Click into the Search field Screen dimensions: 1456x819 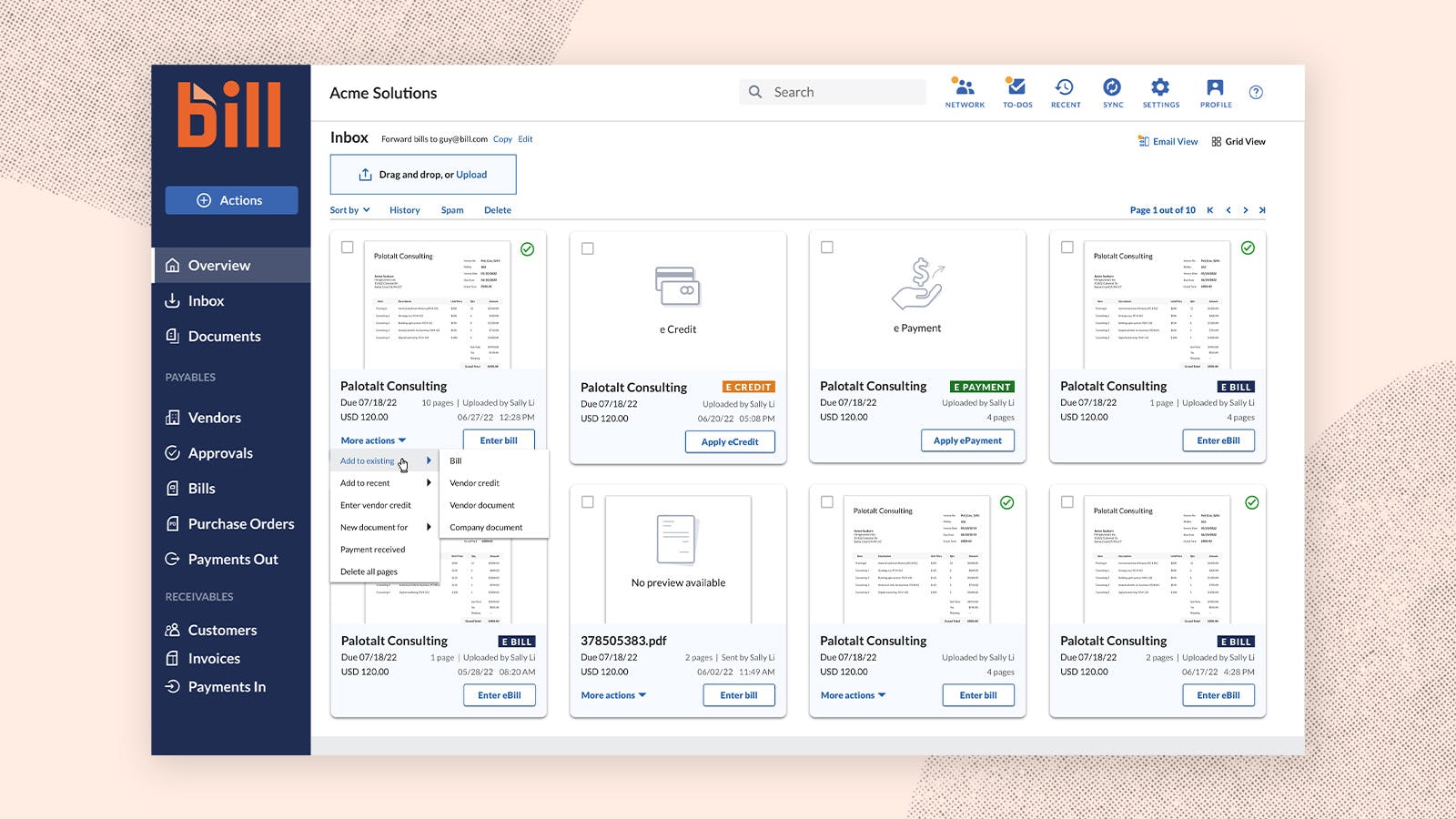(x=833, y=92)
